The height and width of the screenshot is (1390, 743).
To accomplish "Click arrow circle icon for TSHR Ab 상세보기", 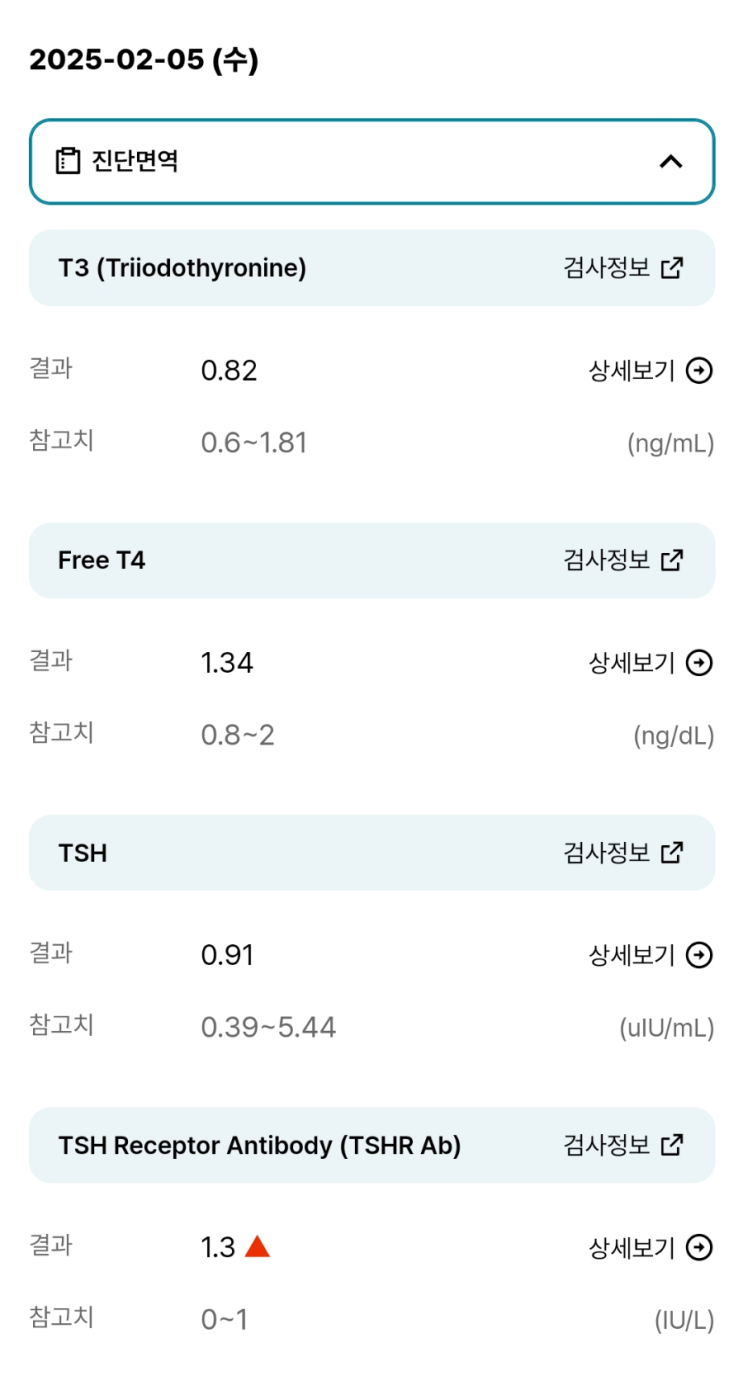I will coord(701,1248).
